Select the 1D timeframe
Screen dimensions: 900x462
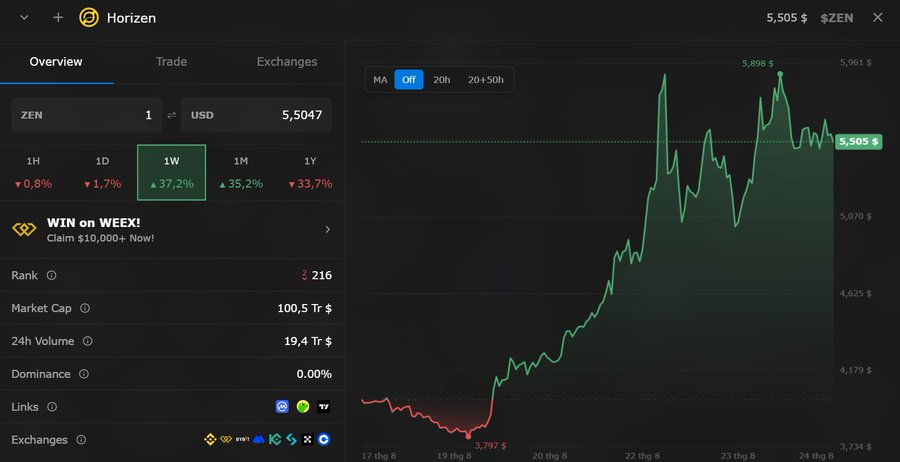[102, 172]
